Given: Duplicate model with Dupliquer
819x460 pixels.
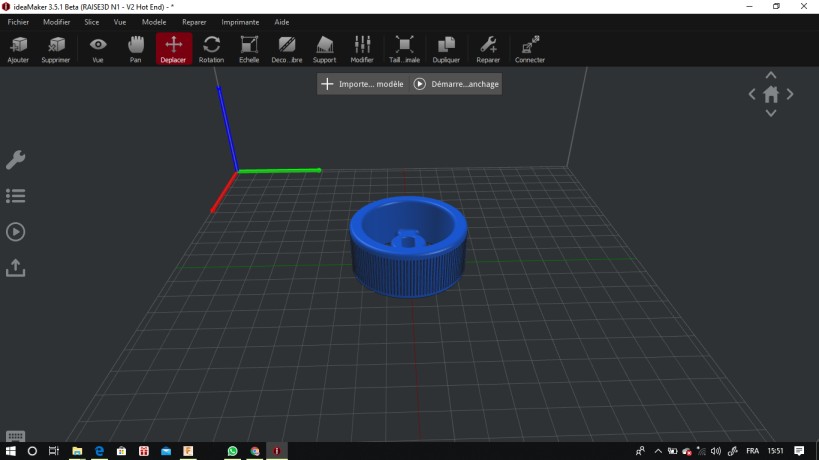Looking at the screenshot, I should pyautogui.click(x=446, y=49).
